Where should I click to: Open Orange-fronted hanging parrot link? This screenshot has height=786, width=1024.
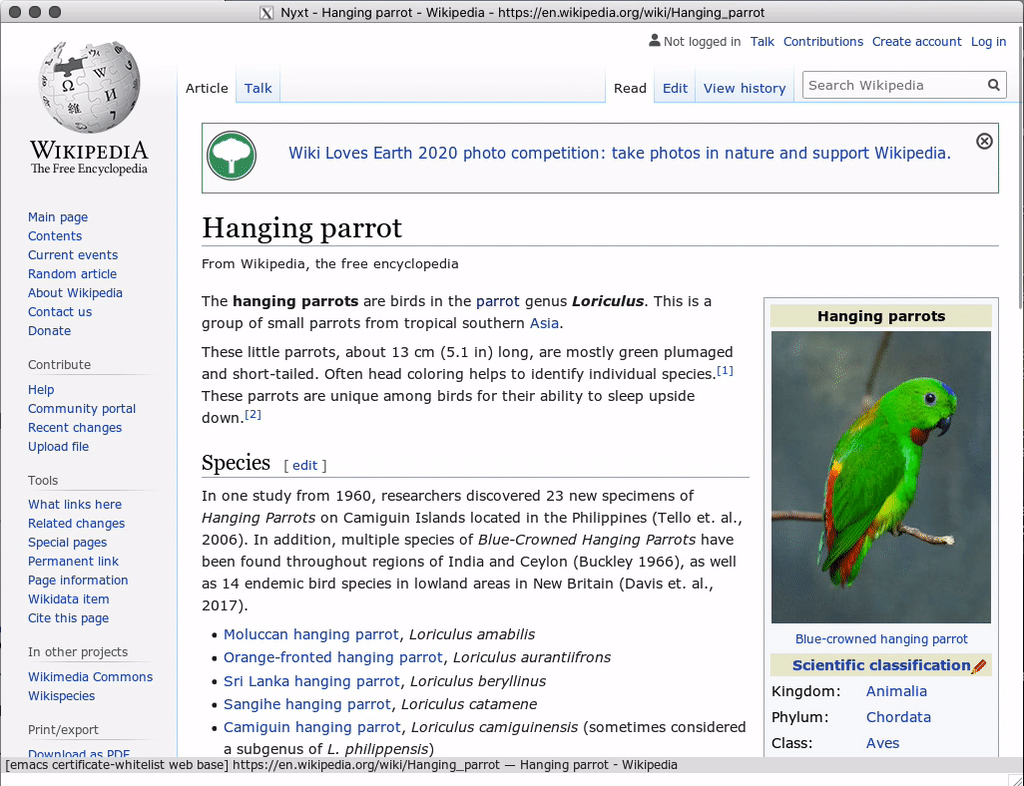pos(333,657)
